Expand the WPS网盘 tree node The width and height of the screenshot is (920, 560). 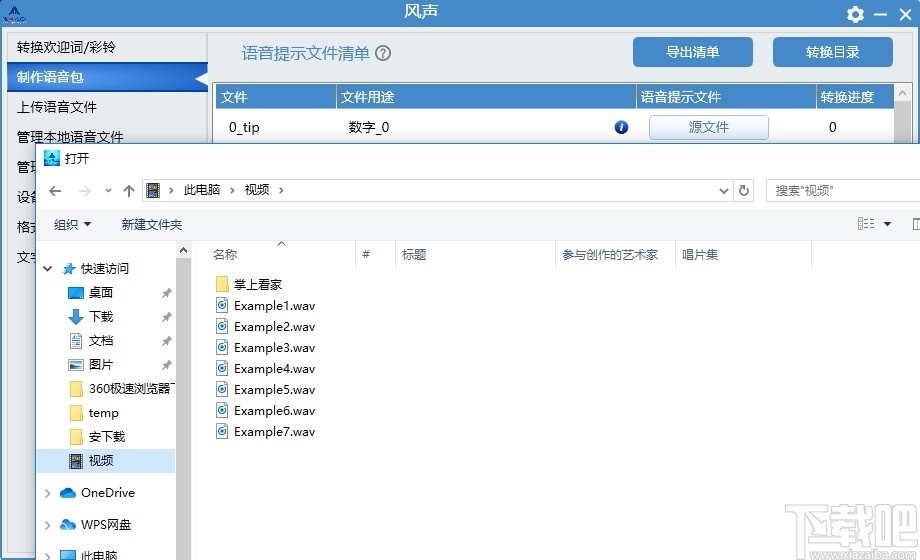coord(48,525)
